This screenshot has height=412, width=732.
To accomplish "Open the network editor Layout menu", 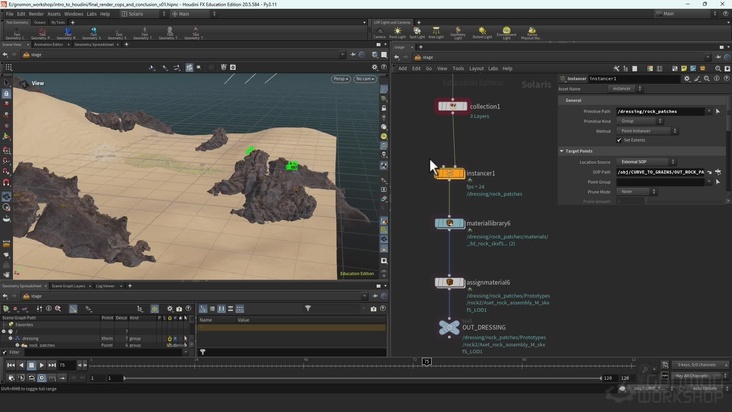I will (476, 69).
